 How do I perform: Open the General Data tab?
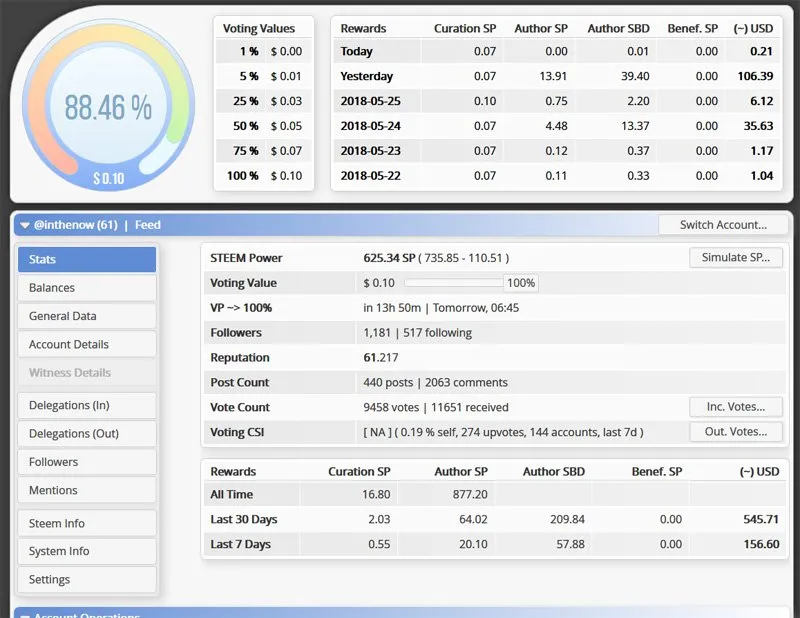[87, 316]
